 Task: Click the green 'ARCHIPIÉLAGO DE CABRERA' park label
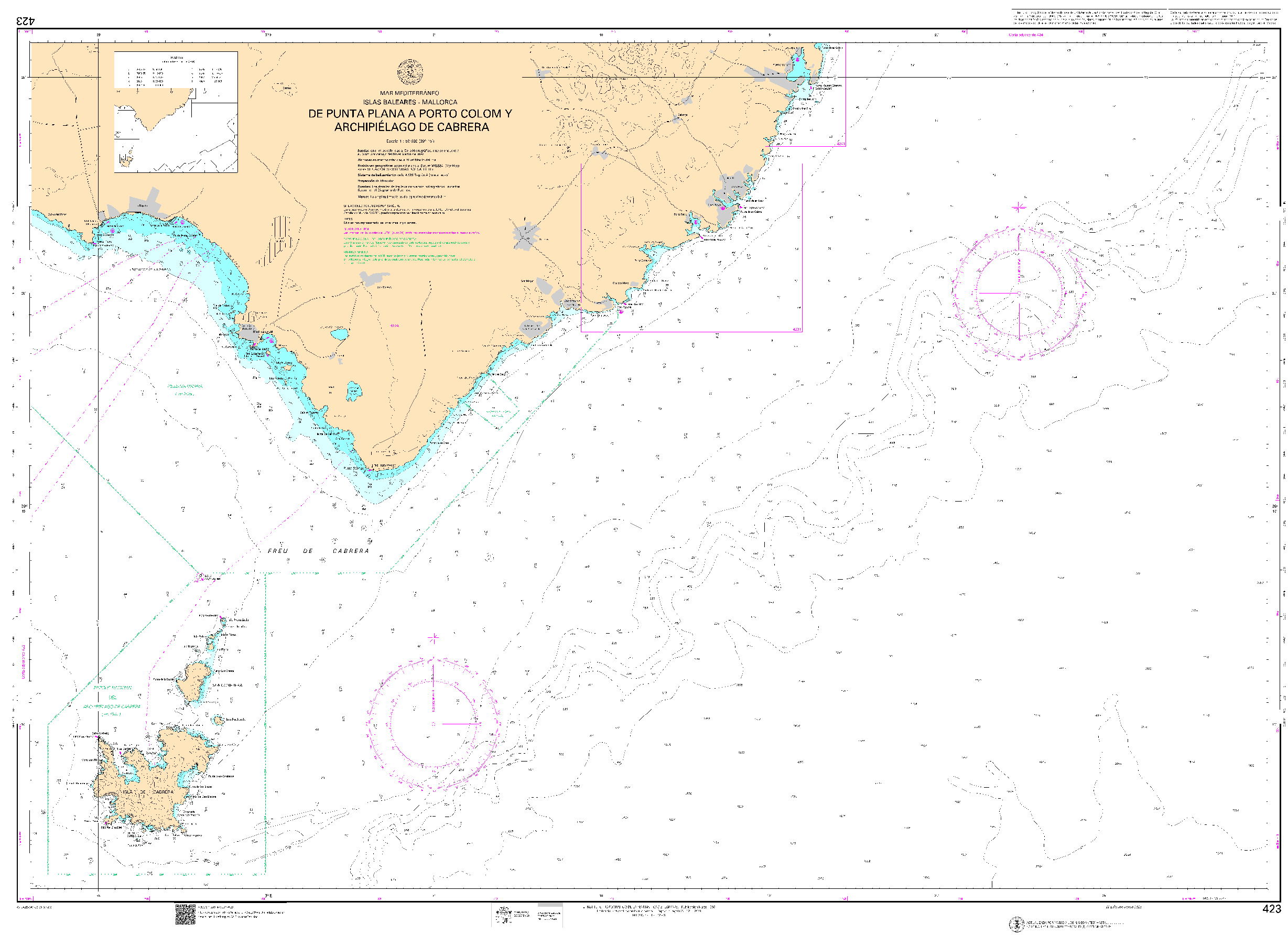(x=112, y=706)
